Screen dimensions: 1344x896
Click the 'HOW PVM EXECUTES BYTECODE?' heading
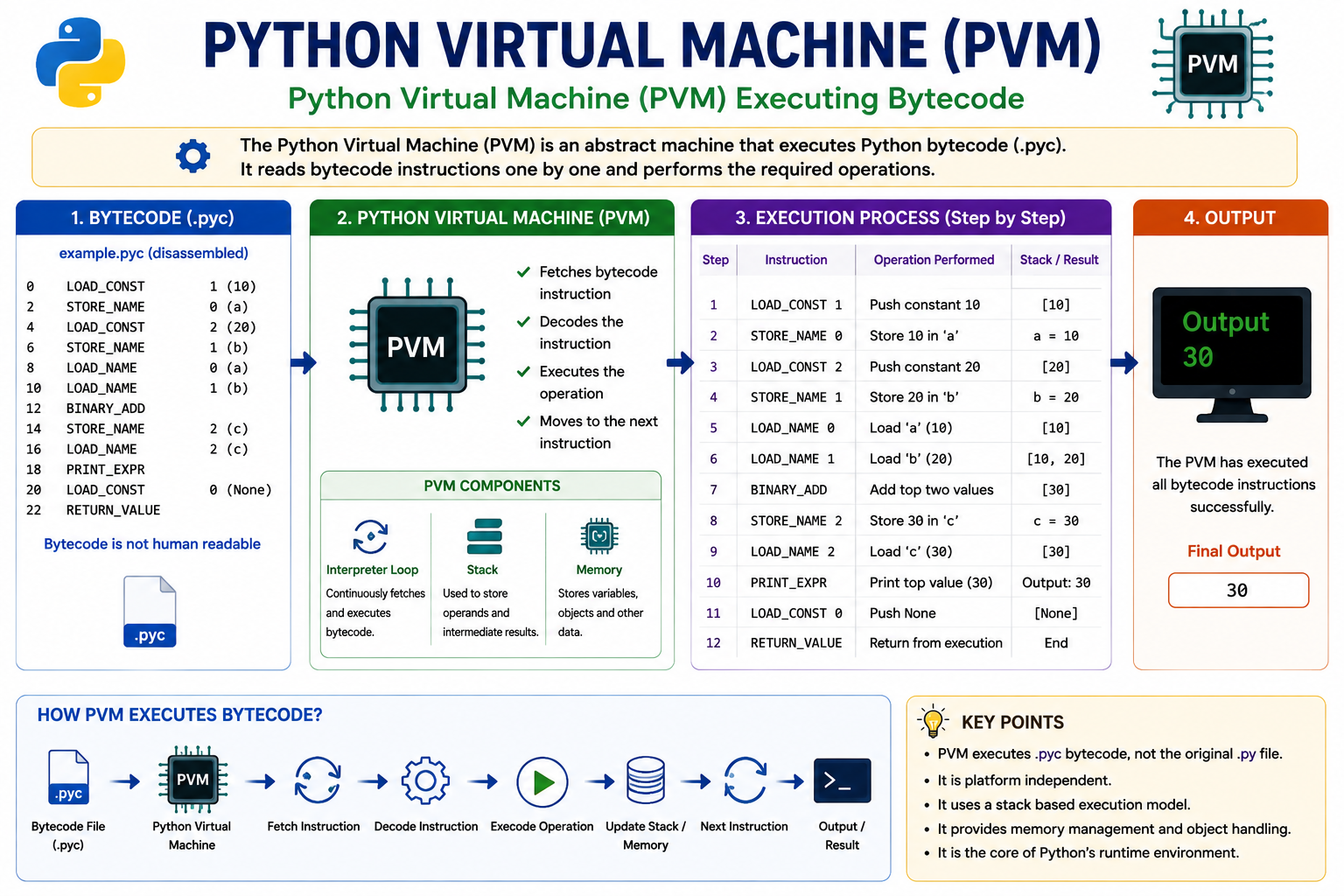click(179, 715)
